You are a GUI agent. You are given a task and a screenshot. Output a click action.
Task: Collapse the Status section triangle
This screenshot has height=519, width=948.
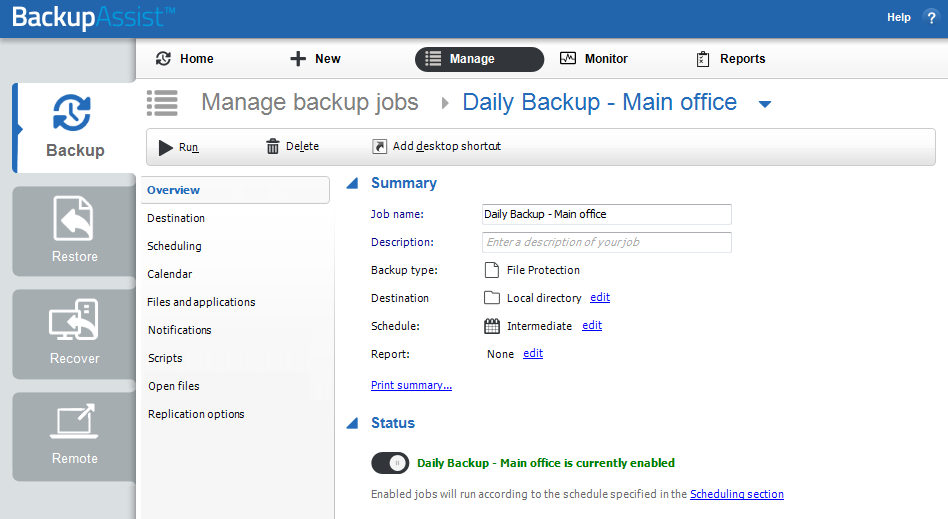point(352,423)
